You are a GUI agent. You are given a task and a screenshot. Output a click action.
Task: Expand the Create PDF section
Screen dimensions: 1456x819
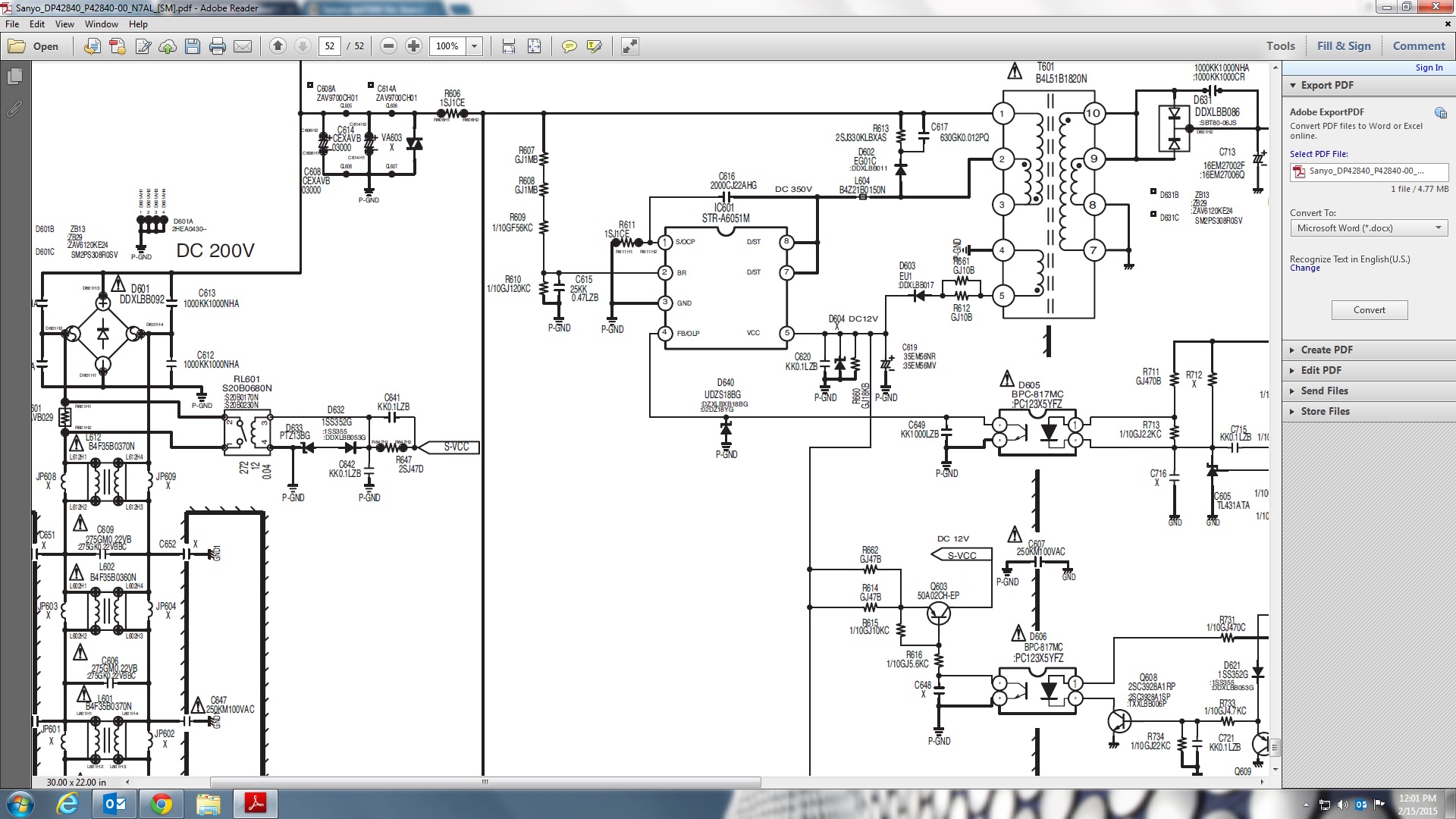1326,350
